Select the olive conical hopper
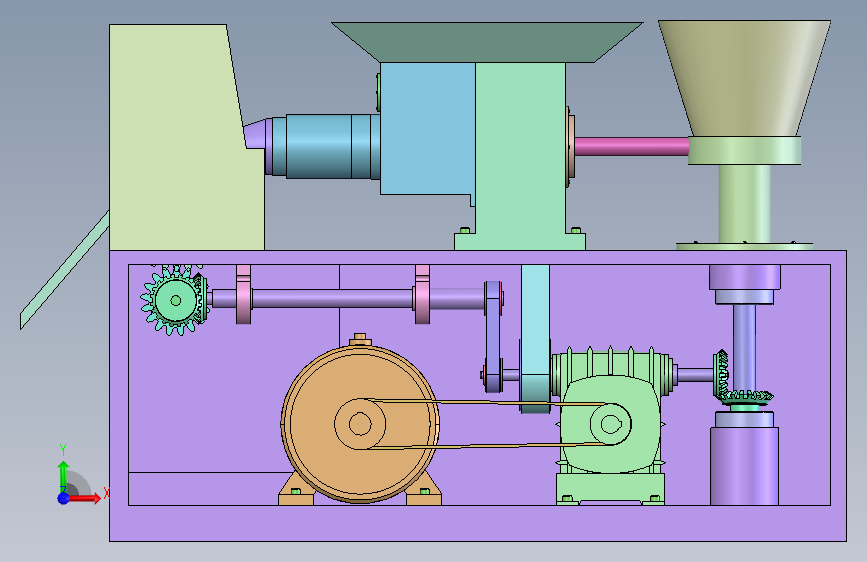 tap(744, 78)
